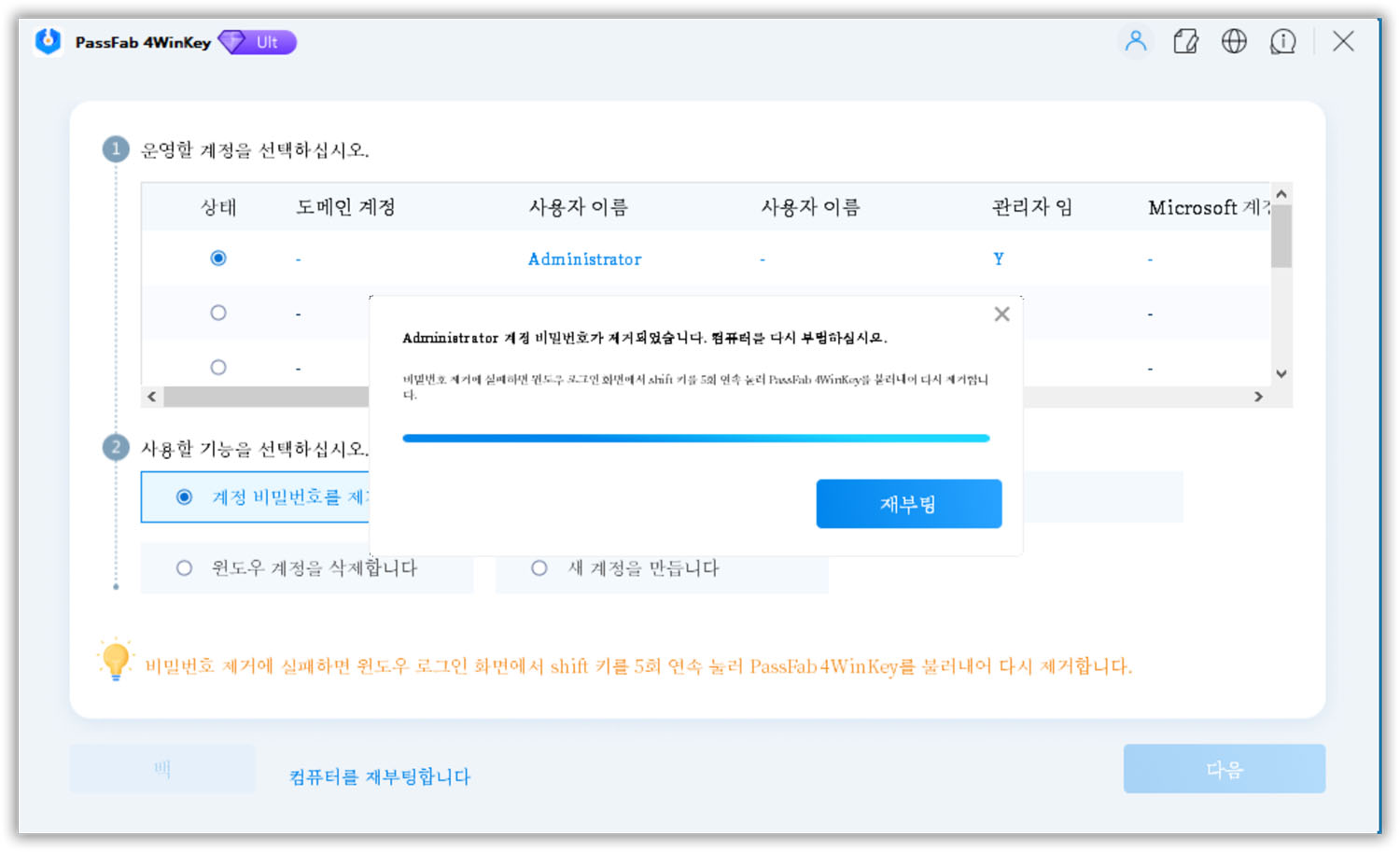Click the Ult license badge
The height and width of the screenshot is (852, 1400).
(x=257, y=42)
